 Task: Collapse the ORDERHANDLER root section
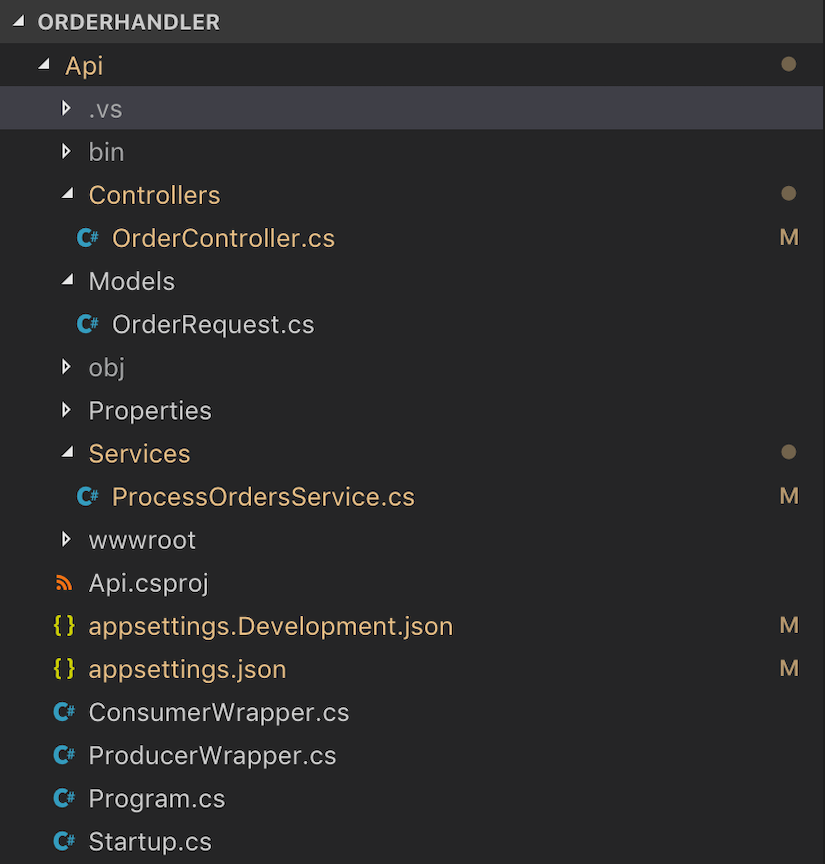[19, 22]
